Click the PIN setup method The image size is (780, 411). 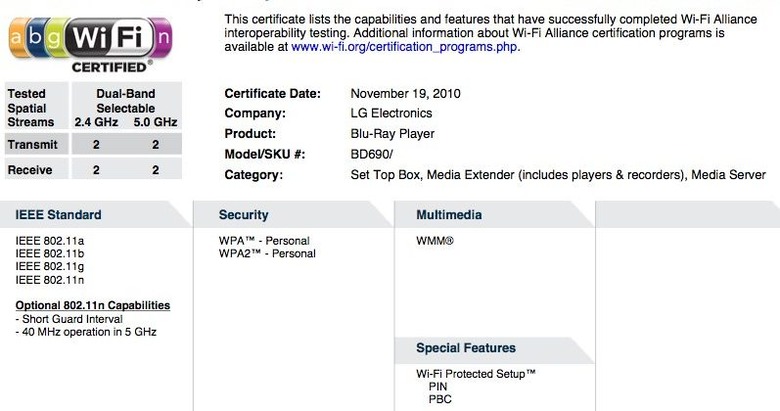tap(438, 387)
